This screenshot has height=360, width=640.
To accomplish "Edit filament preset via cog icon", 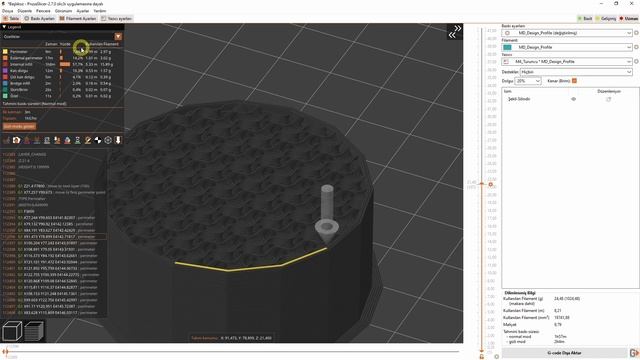I will click(636, 47).
